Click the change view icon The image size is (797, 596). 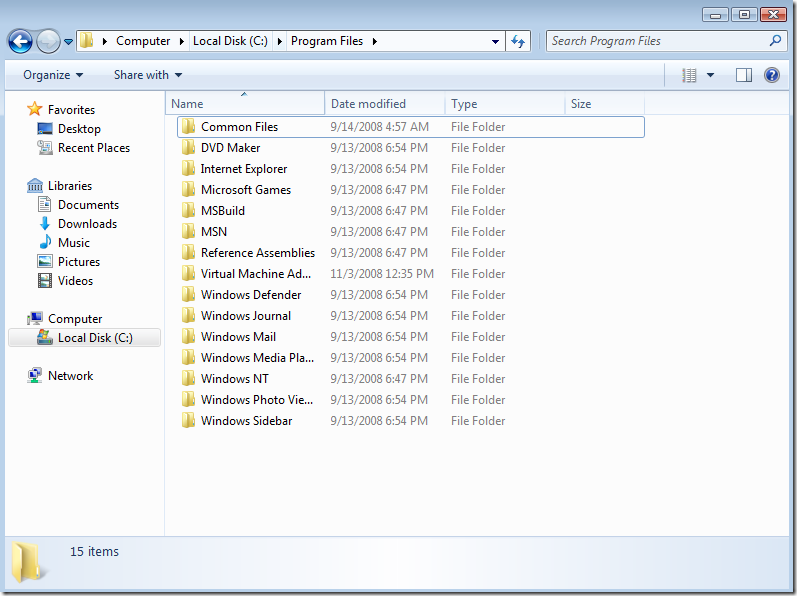click(689, 75)
